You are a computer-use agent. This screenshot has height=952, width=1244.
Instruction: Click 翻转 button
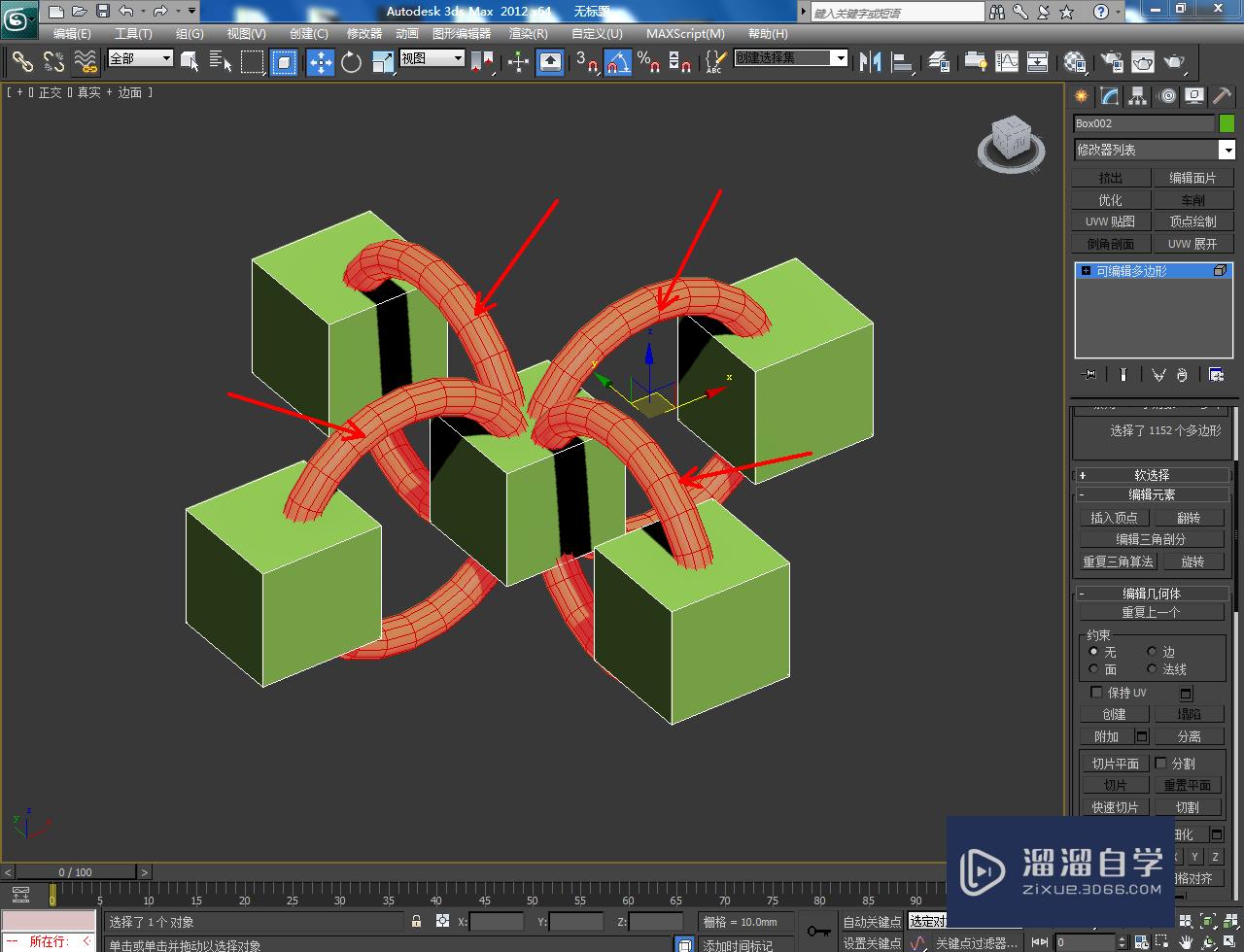pos(1189,518)
